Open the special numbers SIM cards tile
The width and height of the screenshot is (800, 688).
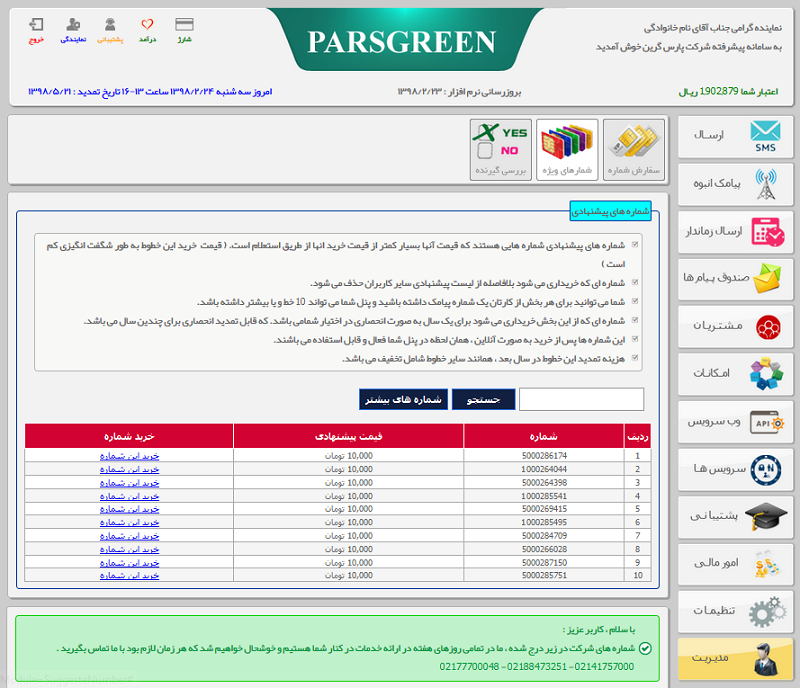(567, 150)
